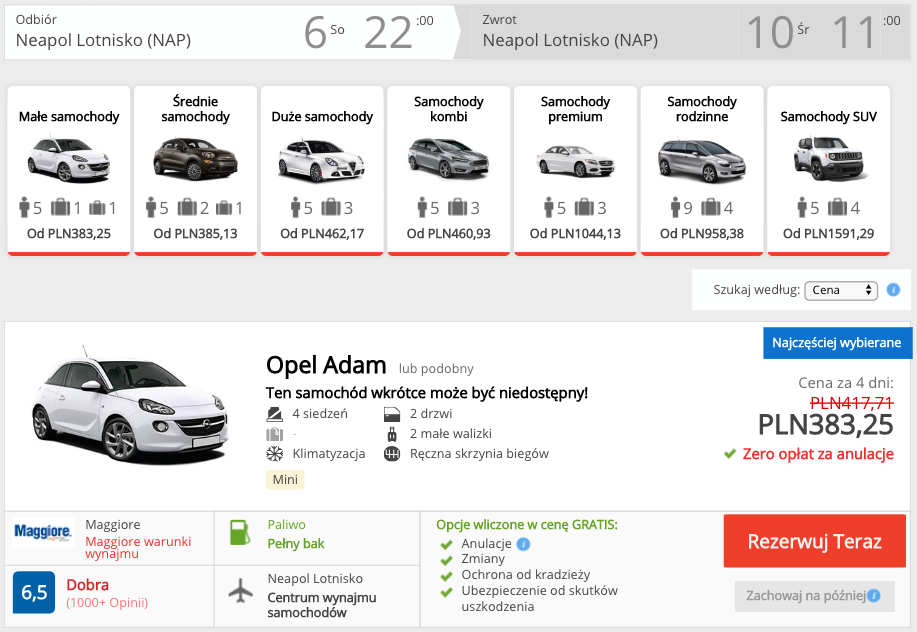
Task: Click the Dobra rating label
Action: click(x=88, y=585)
